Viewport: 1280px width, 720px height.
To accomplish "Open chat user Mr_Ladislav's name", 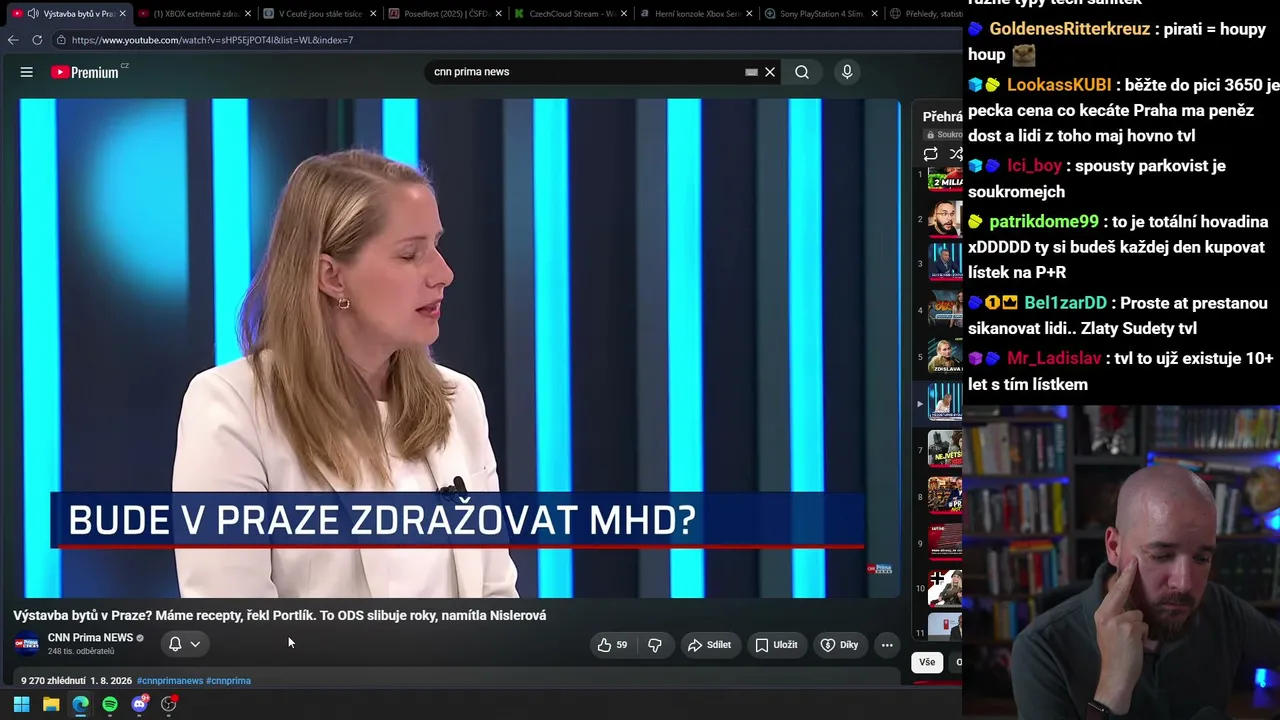I will (1054, 358).
